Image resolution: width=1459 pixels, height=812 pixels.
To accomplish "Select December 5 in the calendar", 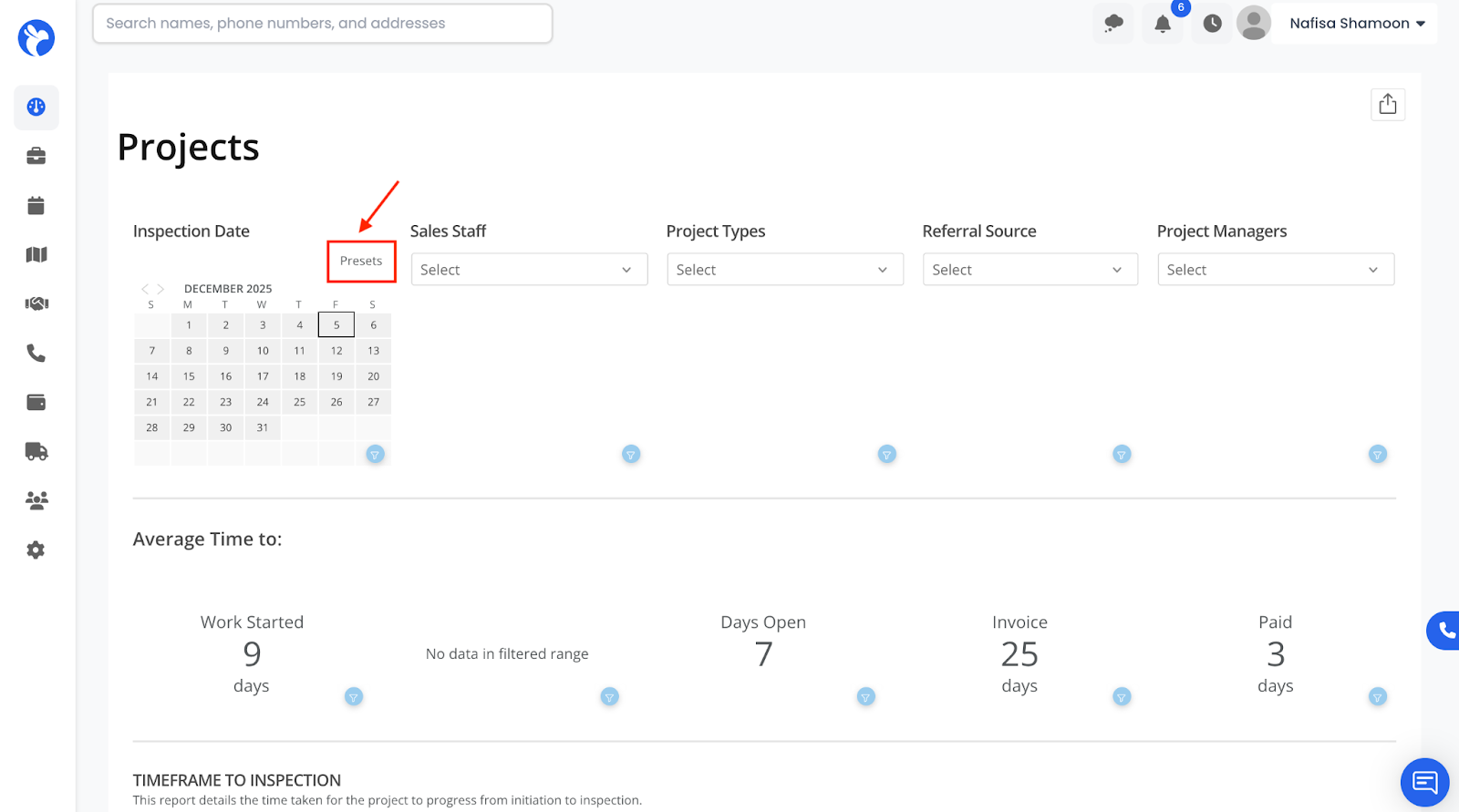I will (x=336, y=324).
